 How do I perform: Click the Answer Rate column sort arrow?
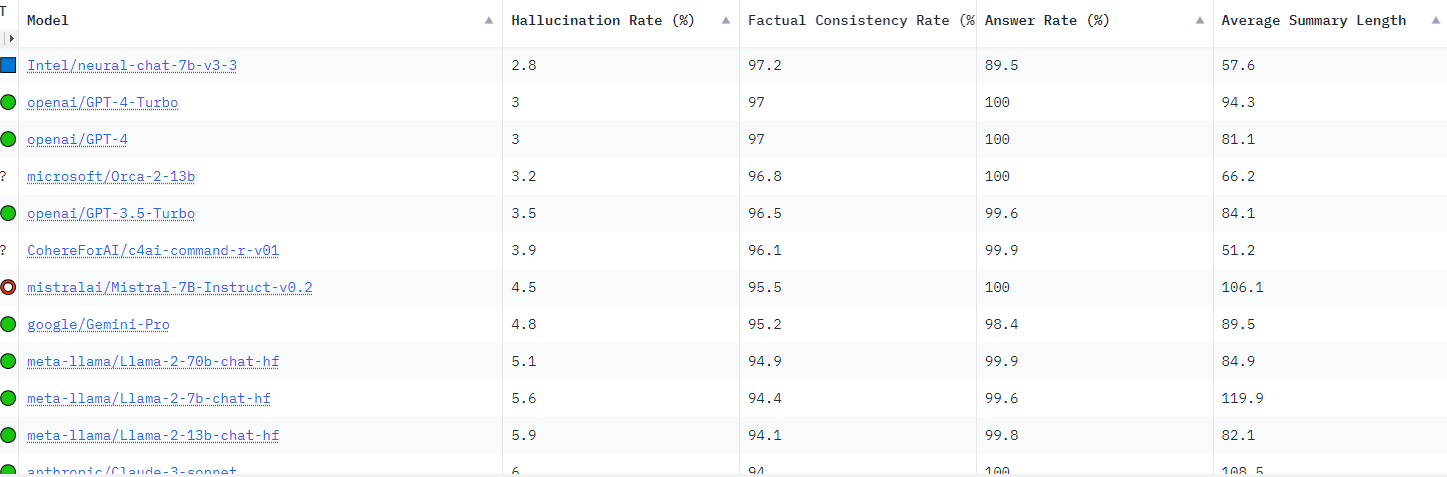coord(1199,20)
